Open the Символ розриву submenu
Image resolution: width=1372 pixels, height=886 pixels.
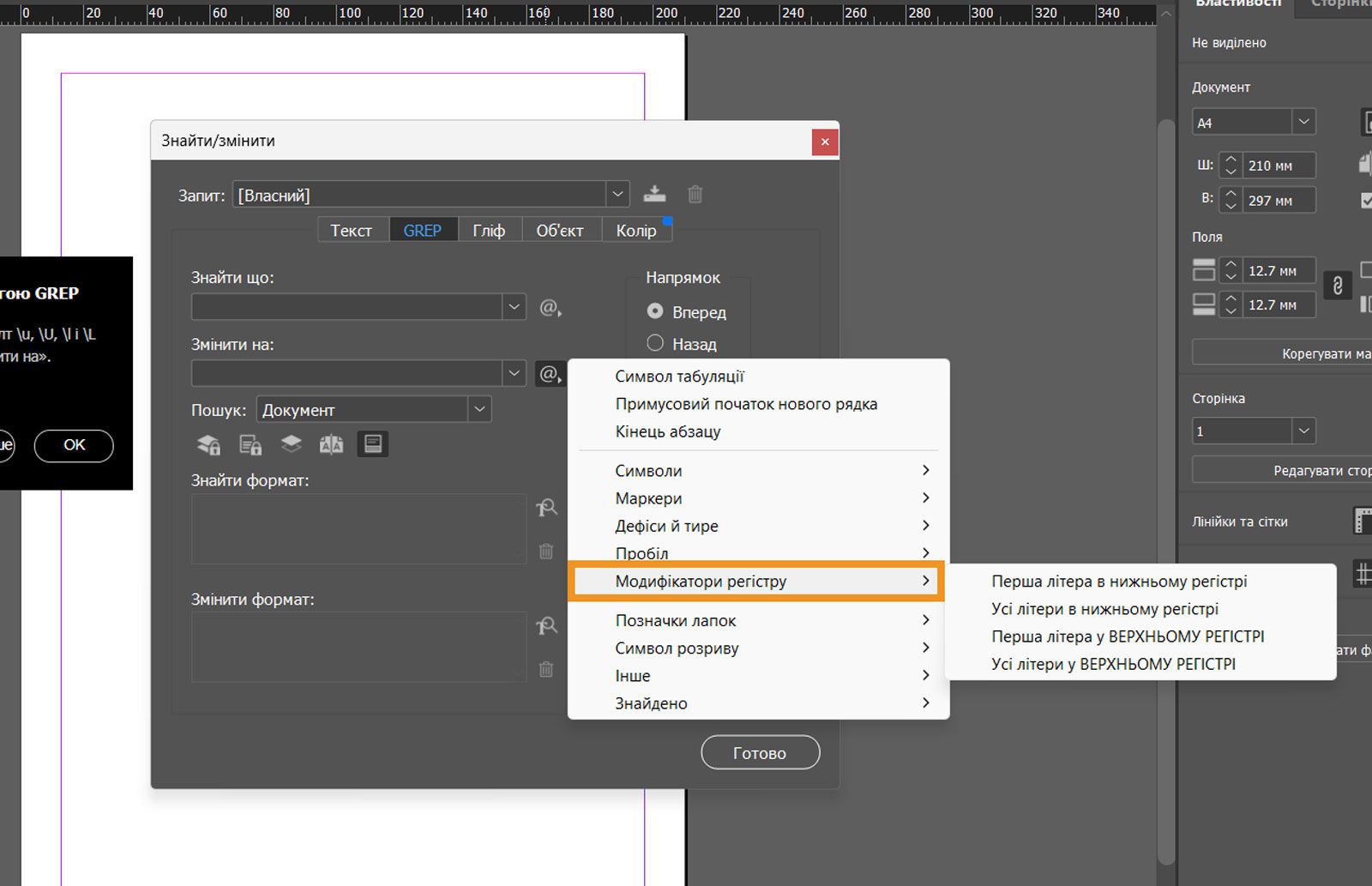759,648
